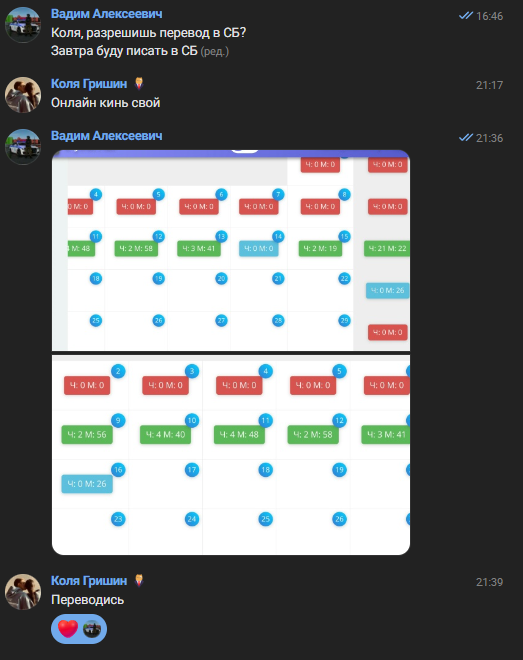The height and width of the screenshot is (660, 523).
Task: Open Коля Гришин's avatar beside "Онлайн кинь свой"
Action: coord(23,94)
